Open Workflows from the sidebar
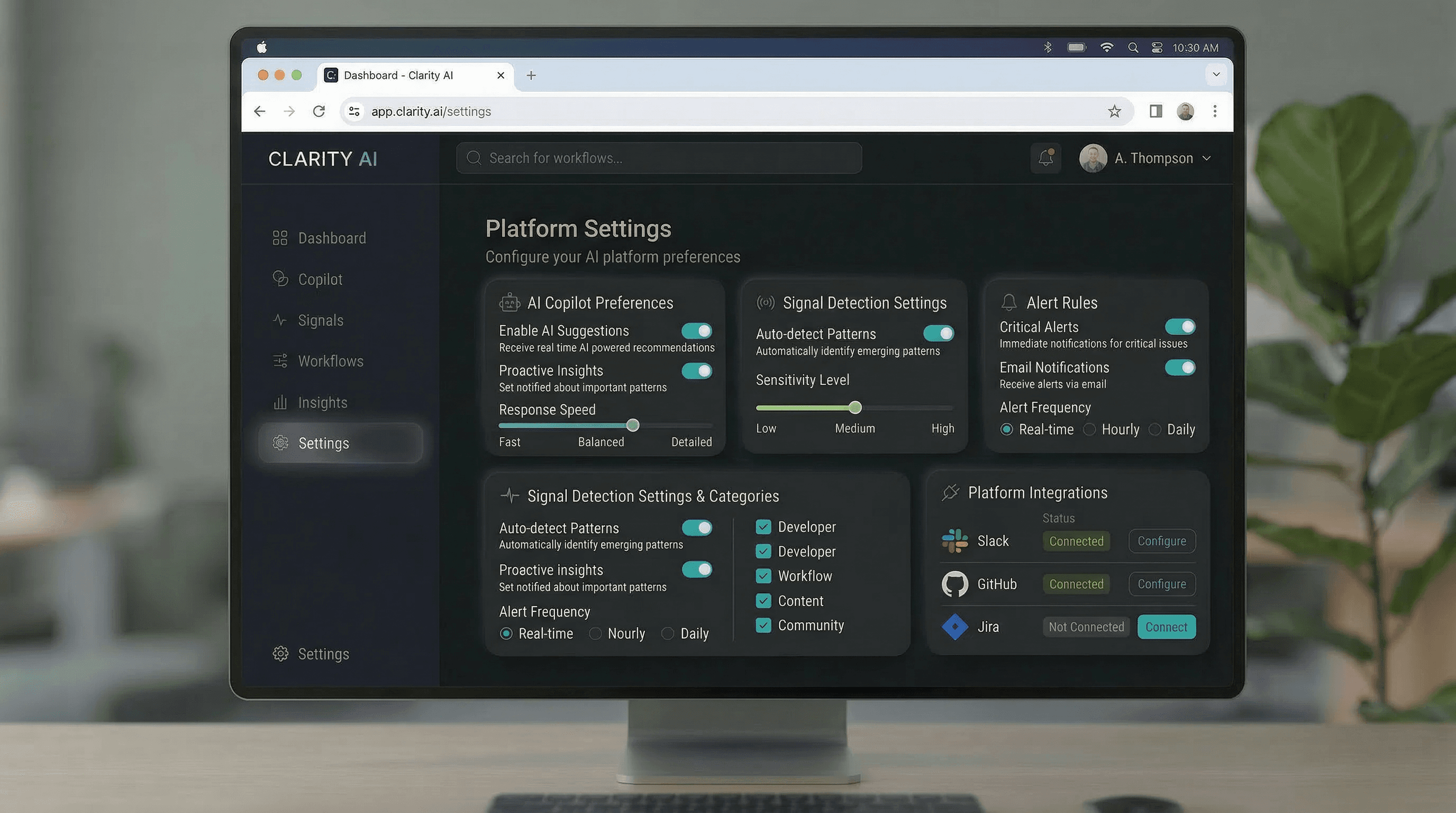This screenshot has width=1456, height=813. pyautogui.click(x=330, y=362)
